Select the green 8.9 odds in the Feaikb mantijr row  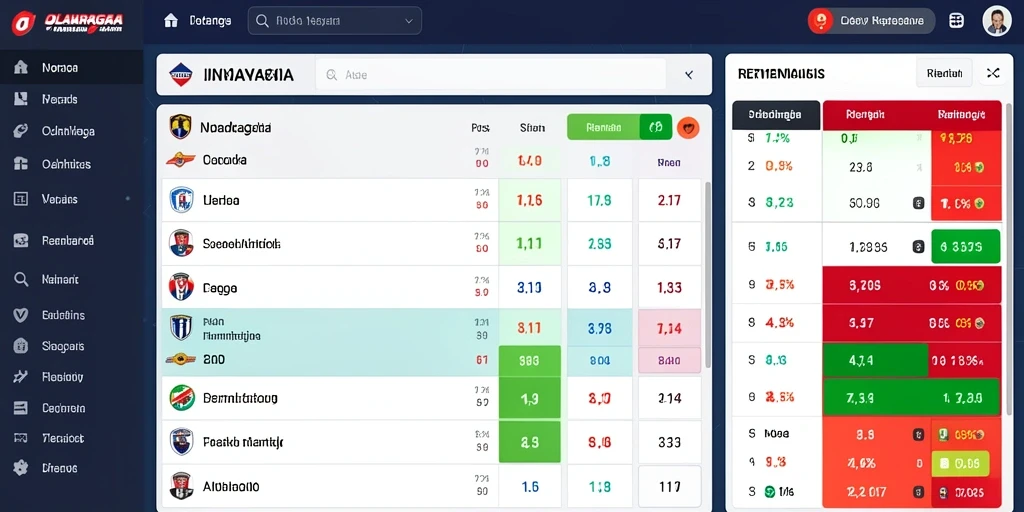coord(530,442)
